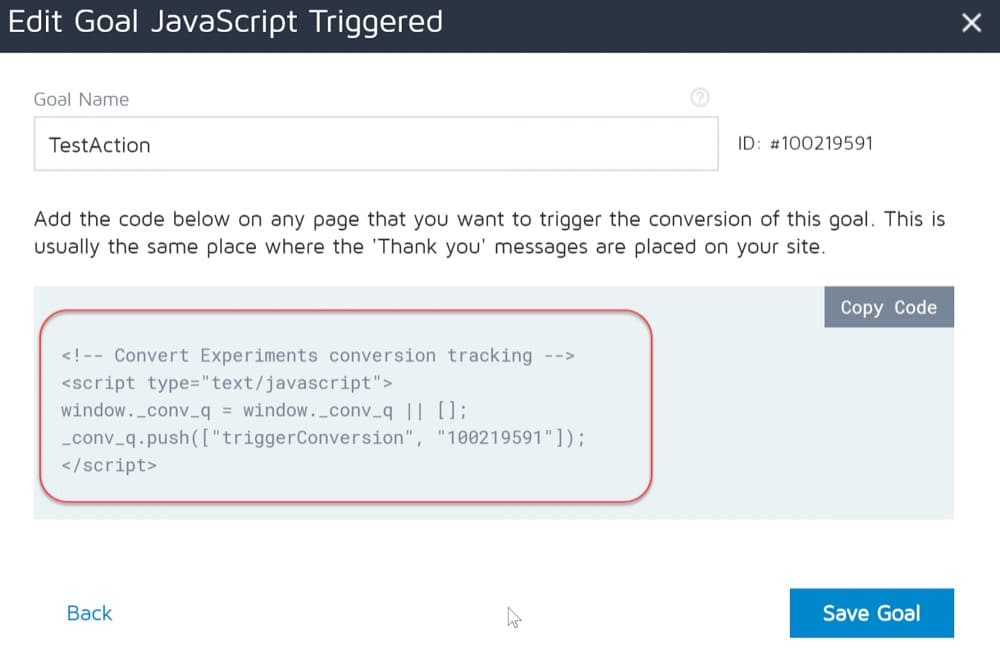Click the Convert Experiments comment line

point(317,355)
